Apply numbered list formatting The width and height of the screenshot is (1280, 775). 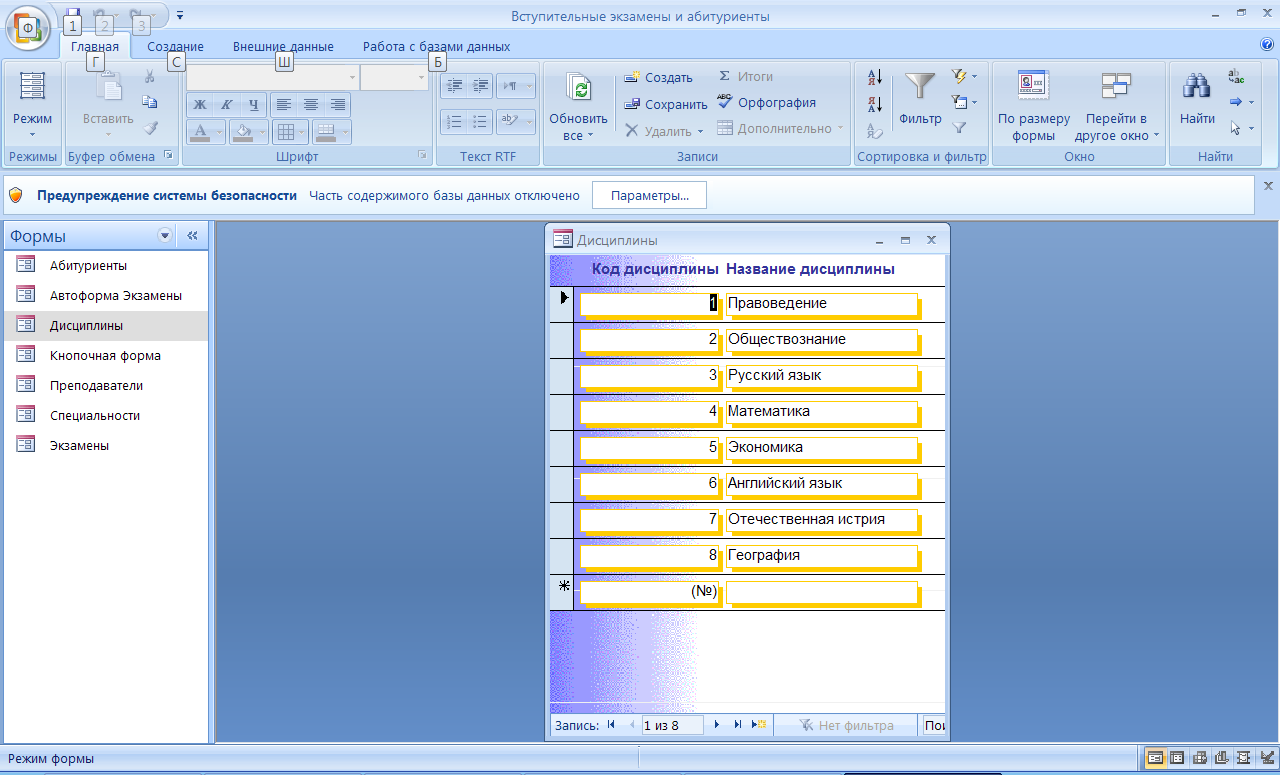tap(456, 121)
